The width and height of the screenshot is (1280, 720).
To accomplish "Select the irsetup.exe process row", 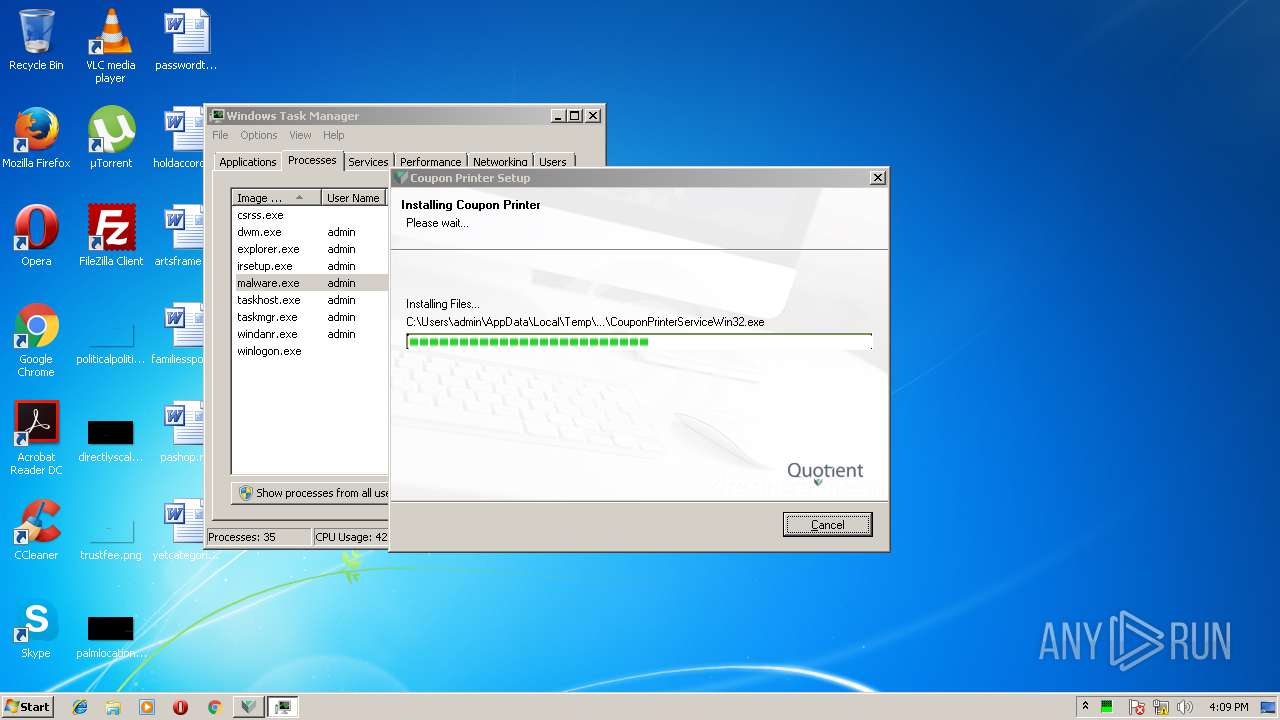I will tap(311, 266).
